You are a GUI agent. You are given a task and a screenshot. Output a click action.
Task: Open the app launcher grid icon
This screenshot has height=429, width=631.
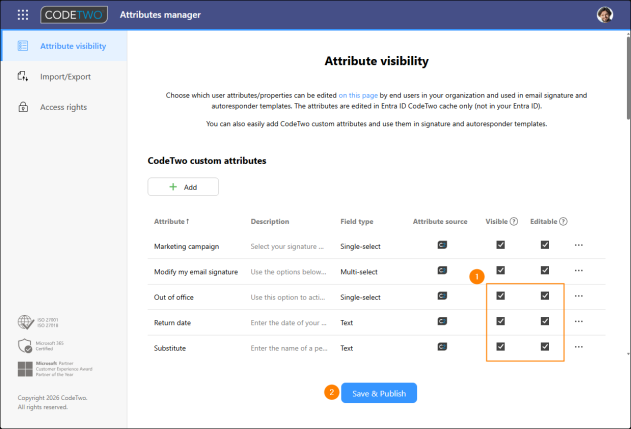23,15
